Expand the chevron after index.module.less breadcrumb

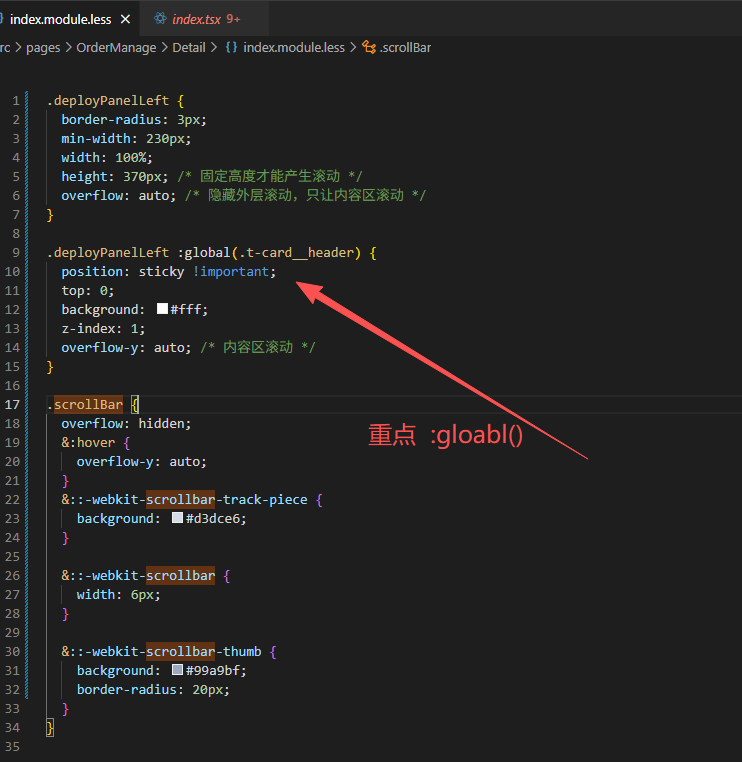(353, 48)
